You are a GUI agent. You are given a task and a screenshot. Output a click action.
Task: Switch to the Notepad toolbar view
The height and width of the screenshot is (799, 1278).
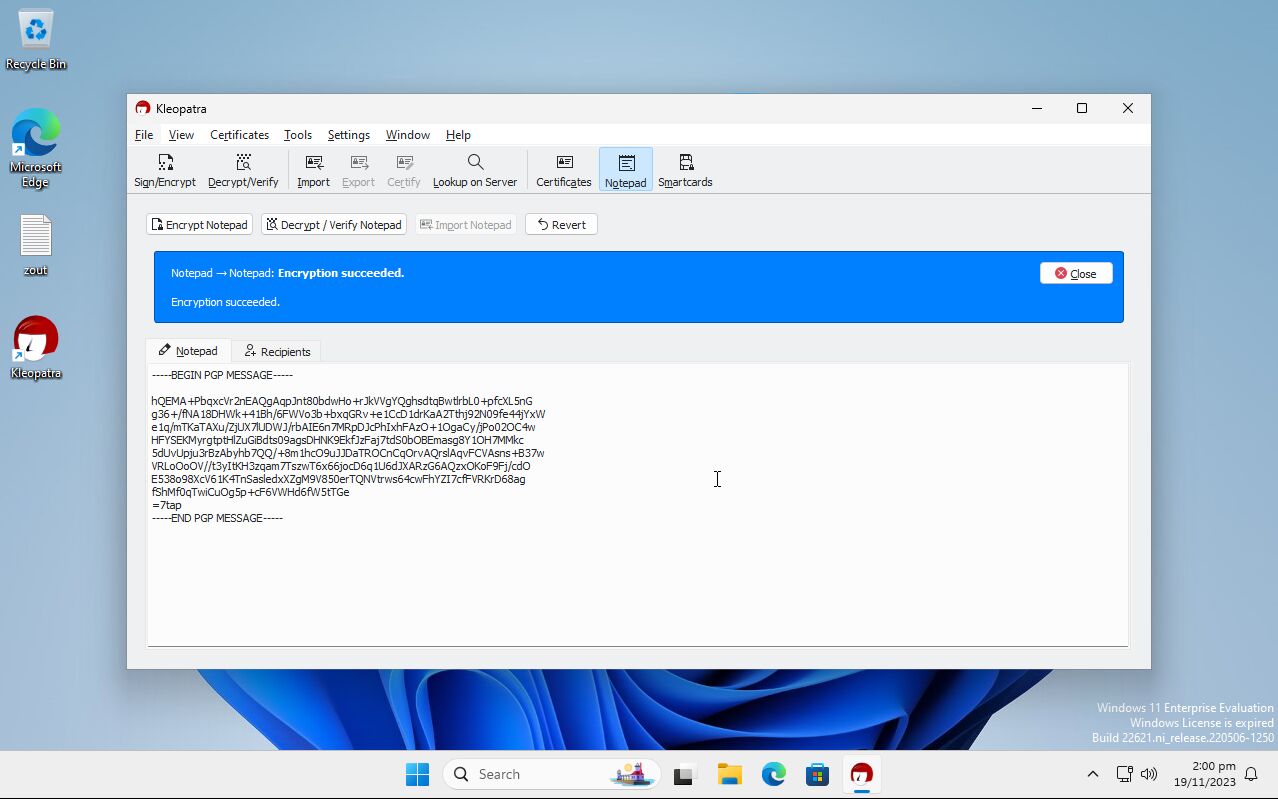point(625,170)
